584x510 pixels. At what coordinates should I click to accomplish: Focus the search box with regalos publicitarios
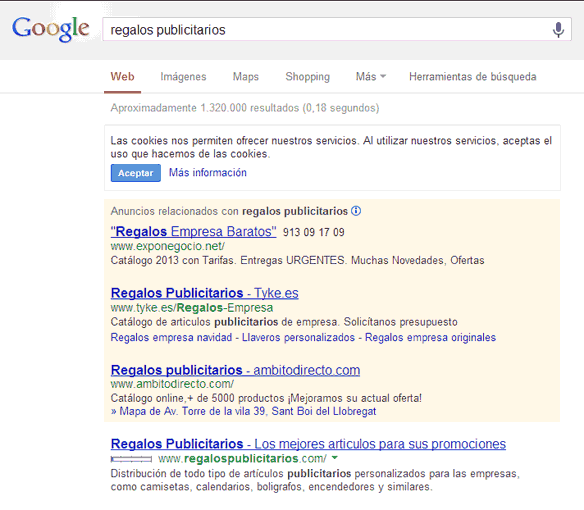[337, 29]
